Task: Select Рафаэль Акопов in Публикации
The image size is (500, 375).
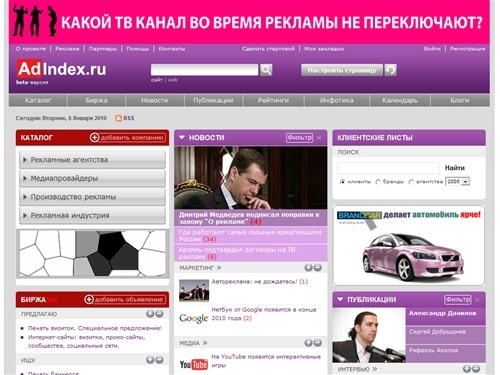Action: pos(433,350)
